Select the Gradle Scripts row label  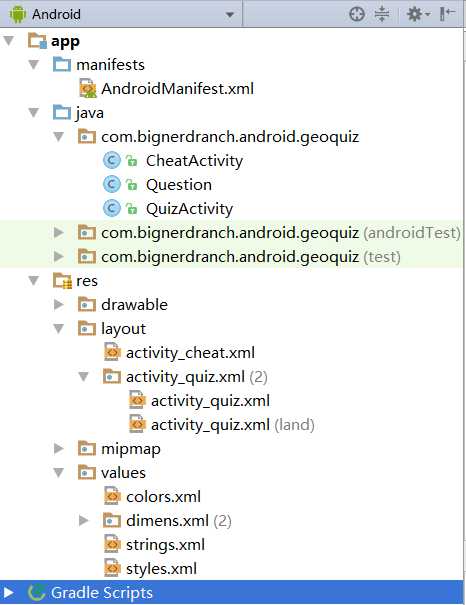click(102, 593)
